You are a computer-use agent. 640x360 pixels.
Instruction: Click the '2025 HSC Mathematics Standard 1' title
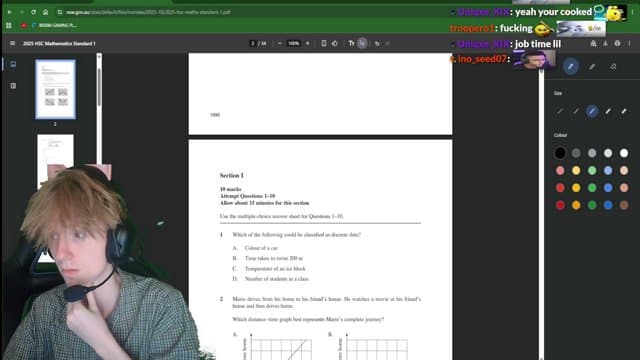click(x=59, y=43)
